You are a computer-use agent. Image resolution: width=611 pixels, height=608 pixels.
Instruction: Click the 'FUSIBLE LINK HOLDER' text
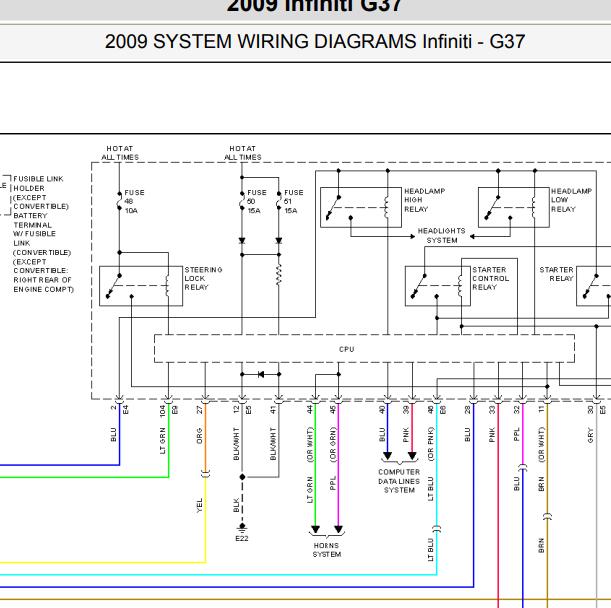click(38, 183)
